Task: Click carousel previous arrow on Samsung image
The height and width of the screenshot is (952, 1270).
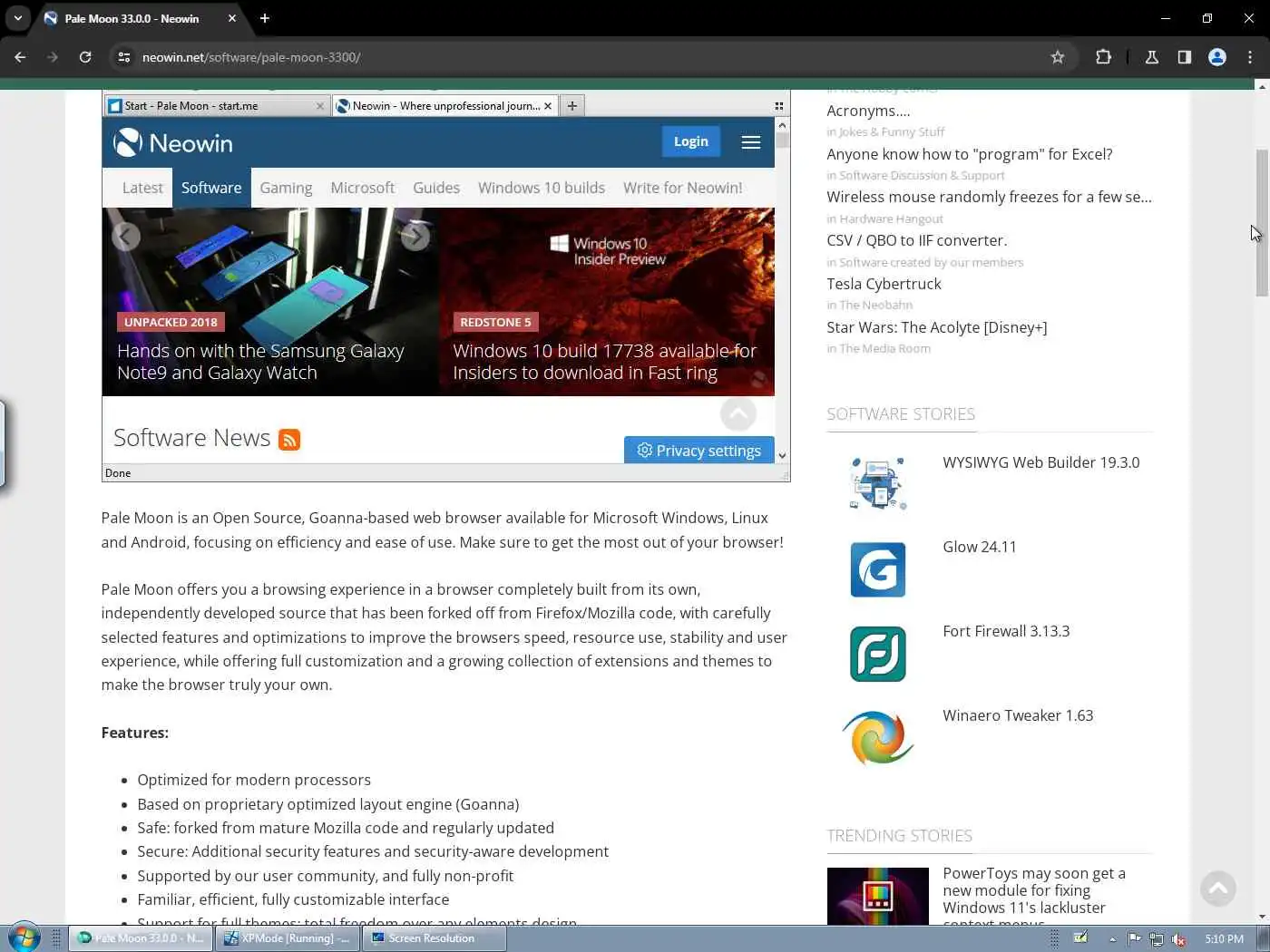Action: click(126, 237)
